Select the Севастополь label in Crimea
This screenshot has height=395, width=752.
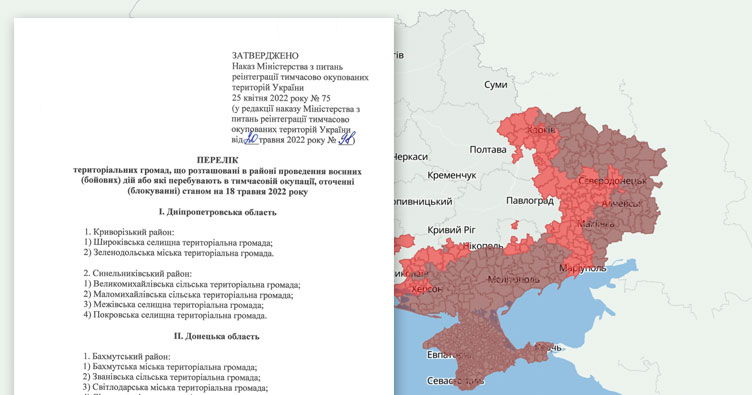tap(456, 381)
